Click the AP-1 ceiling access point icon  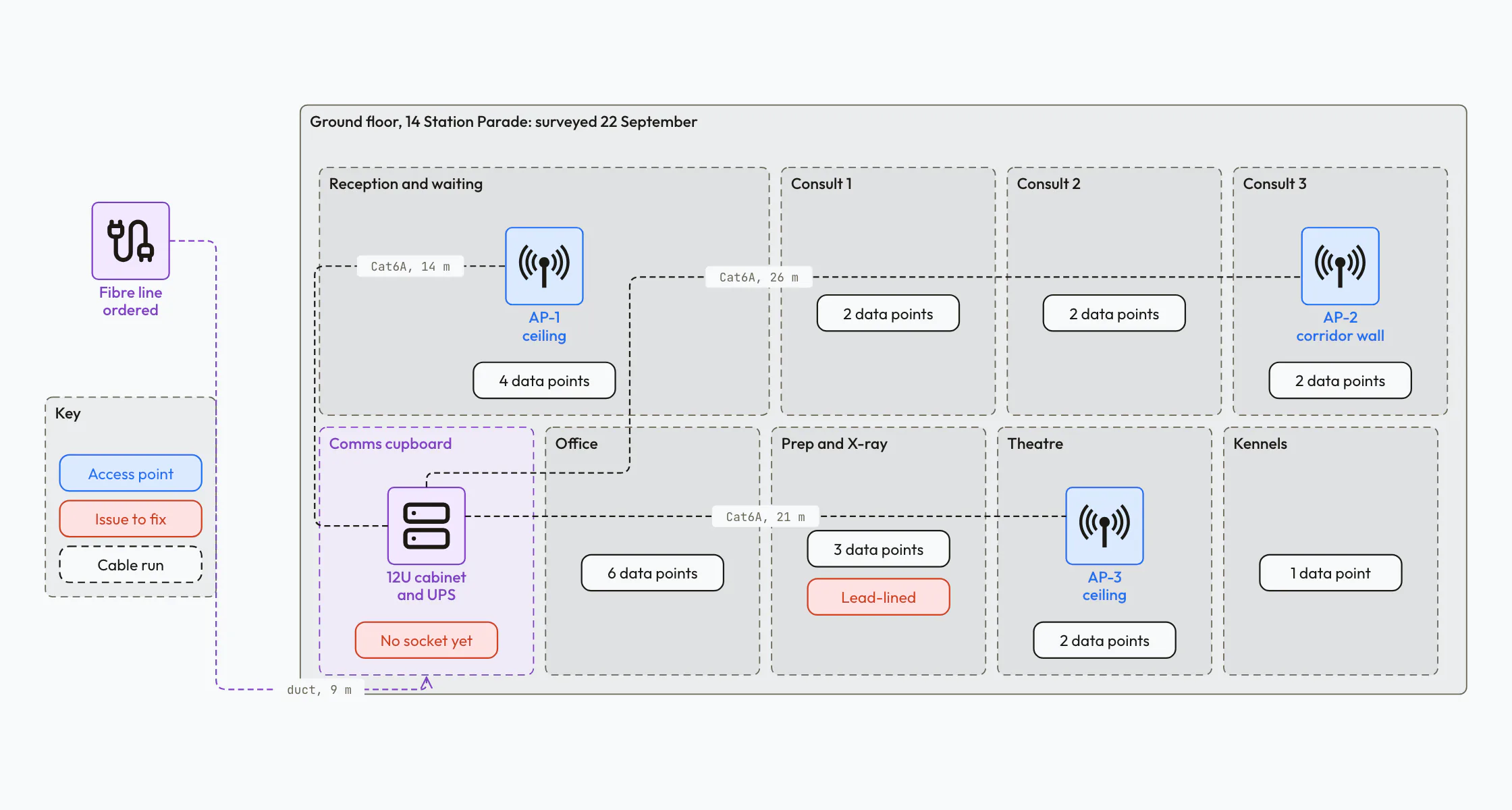click(544, 266)
